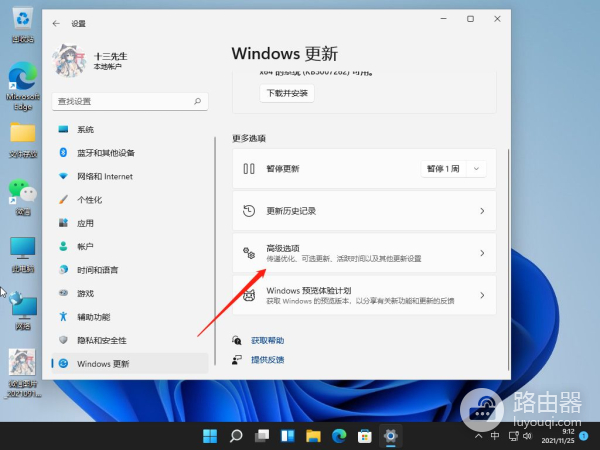Focus the 查找设置 search field
This screenshot has width=600, height=450.
[x=130, y=101]
